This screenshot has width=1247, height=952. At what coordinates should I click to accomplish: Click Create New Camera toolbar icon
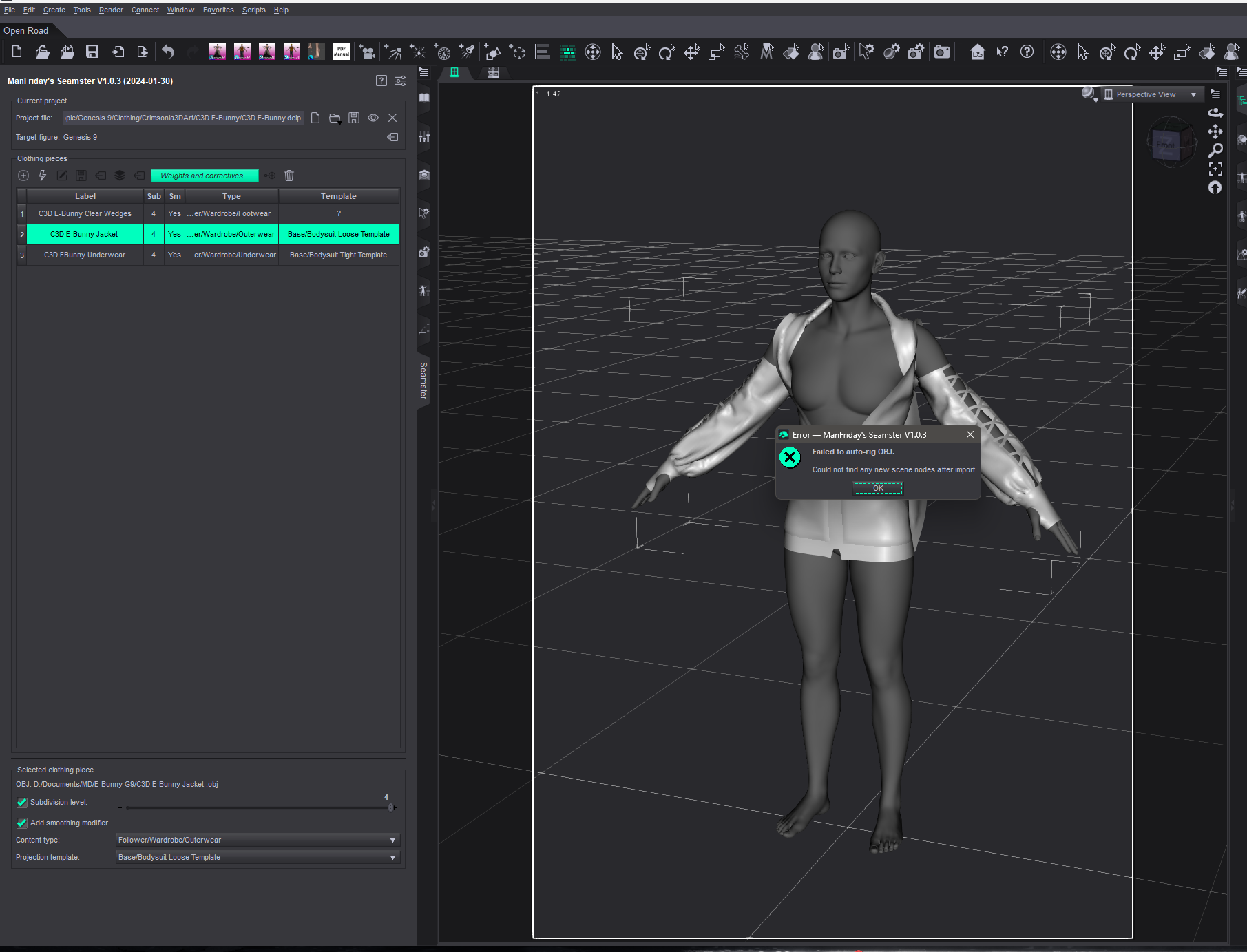coord(368,52)
